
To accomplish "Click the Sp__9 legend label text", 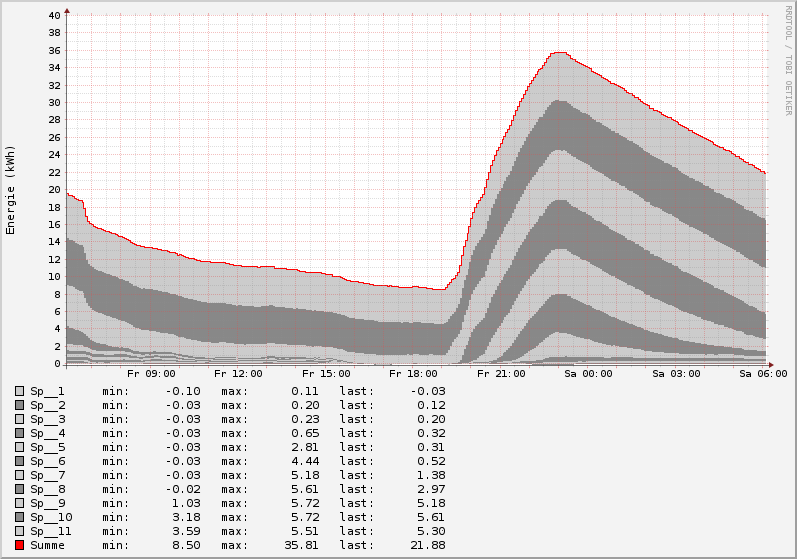I will pyautogui.click(x=47, y=503).
